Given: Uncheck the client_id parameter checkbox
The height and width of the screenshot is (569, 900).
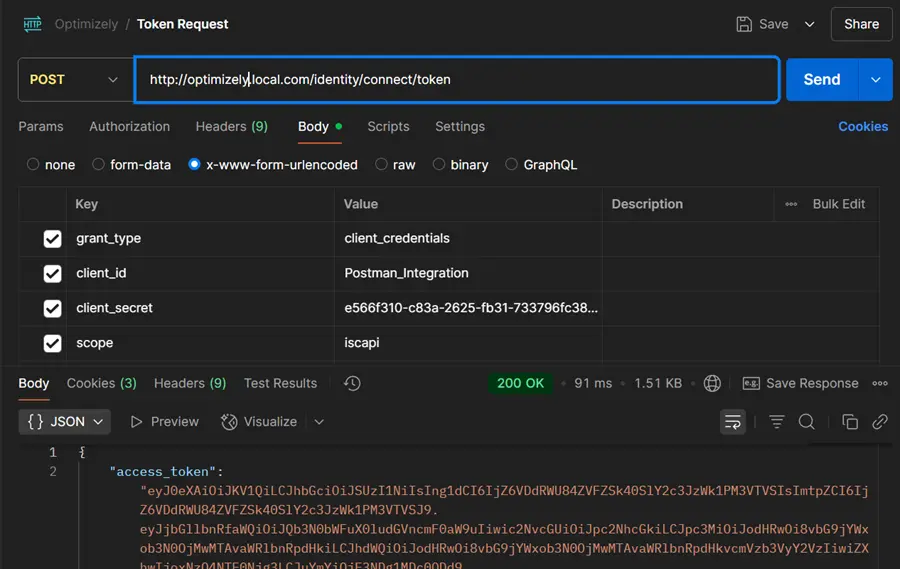Looking at the screenshot, I should (52, 274).
